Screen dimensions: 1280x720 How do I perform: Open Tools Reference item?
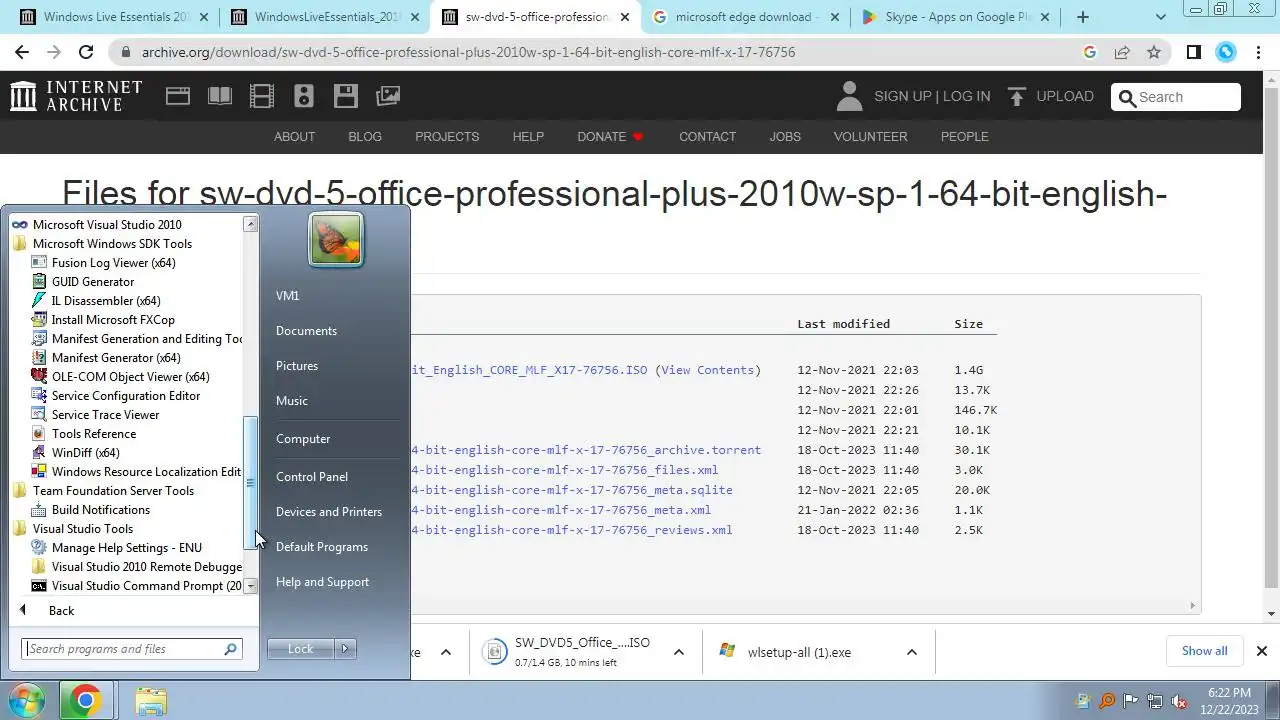click(x=93, y=434)
